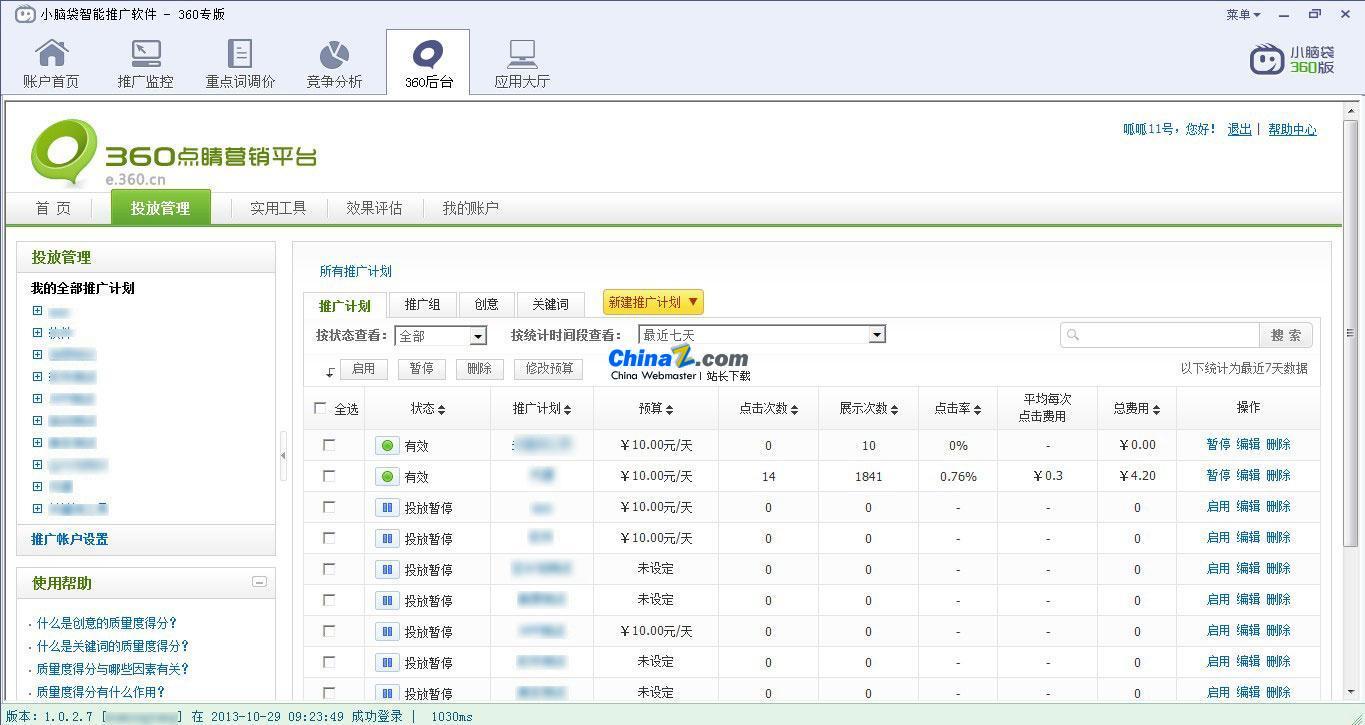Image resolution: width=1365 pixels, height=725 pixels.
Task: Expand last plan in sidebar tree
Action: (37, 509)
